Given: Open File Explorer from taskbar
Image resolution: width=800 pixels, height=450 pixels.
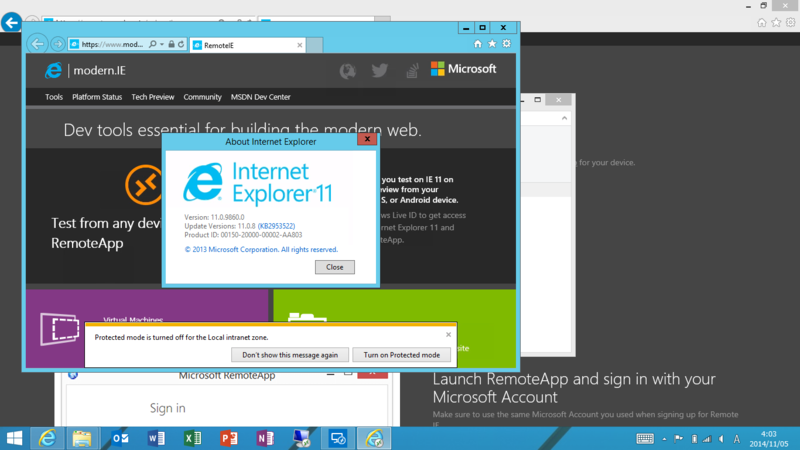Looking at the screenshot, I should [x=82, y=438].
